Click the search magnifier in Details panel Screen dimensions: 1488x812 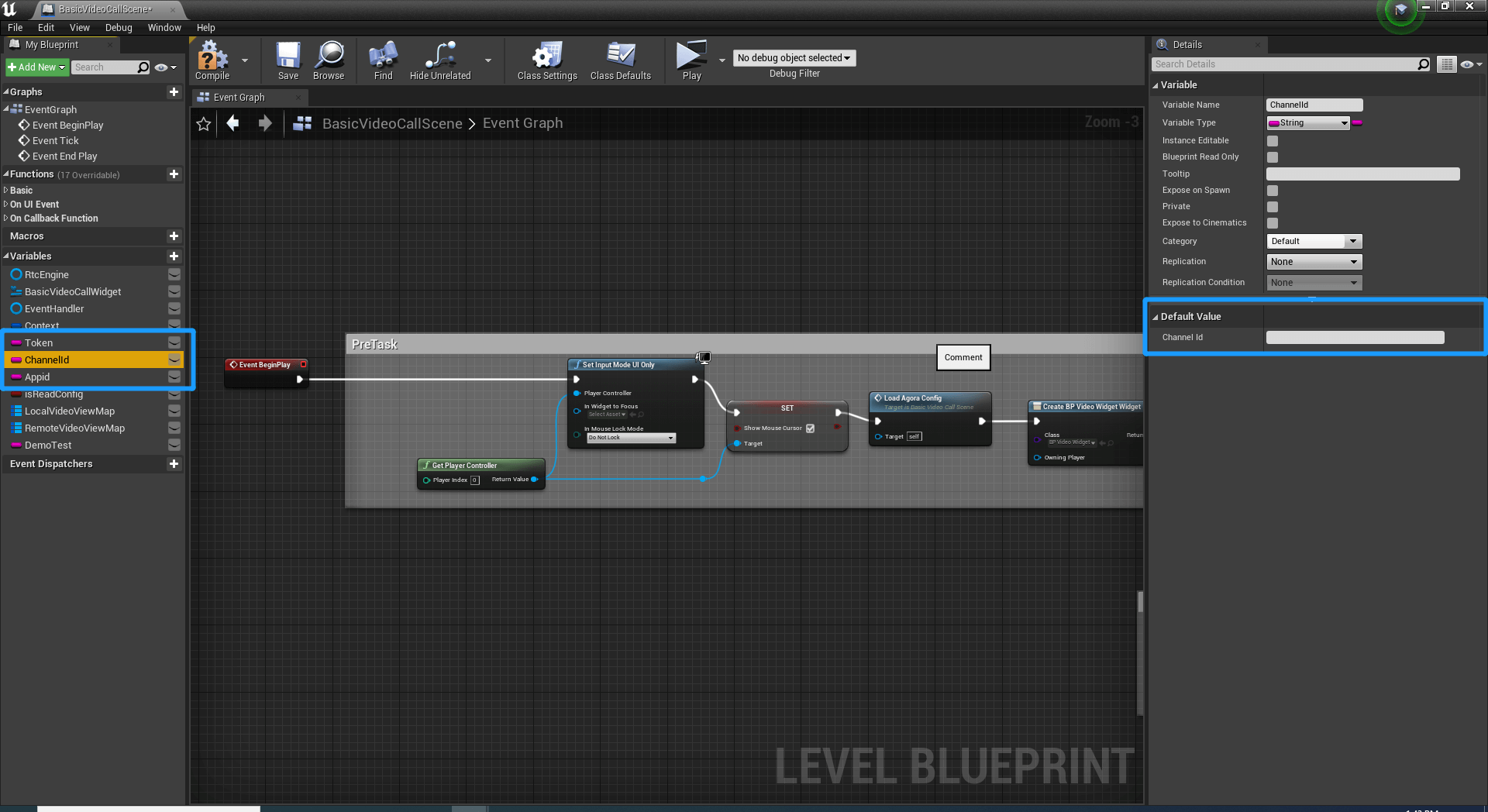(1423, 64)
